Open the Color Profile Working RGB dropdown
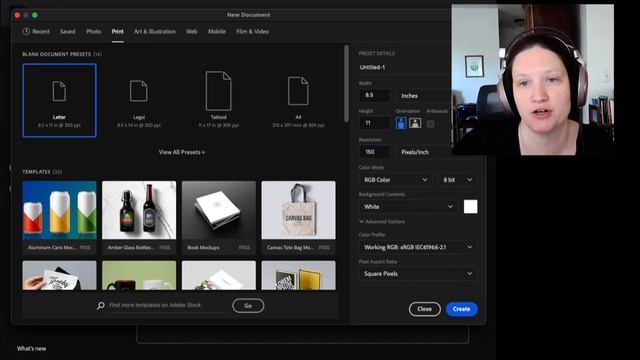The width and height of the screenshot is (640, 360). click(x=418, y=247)
